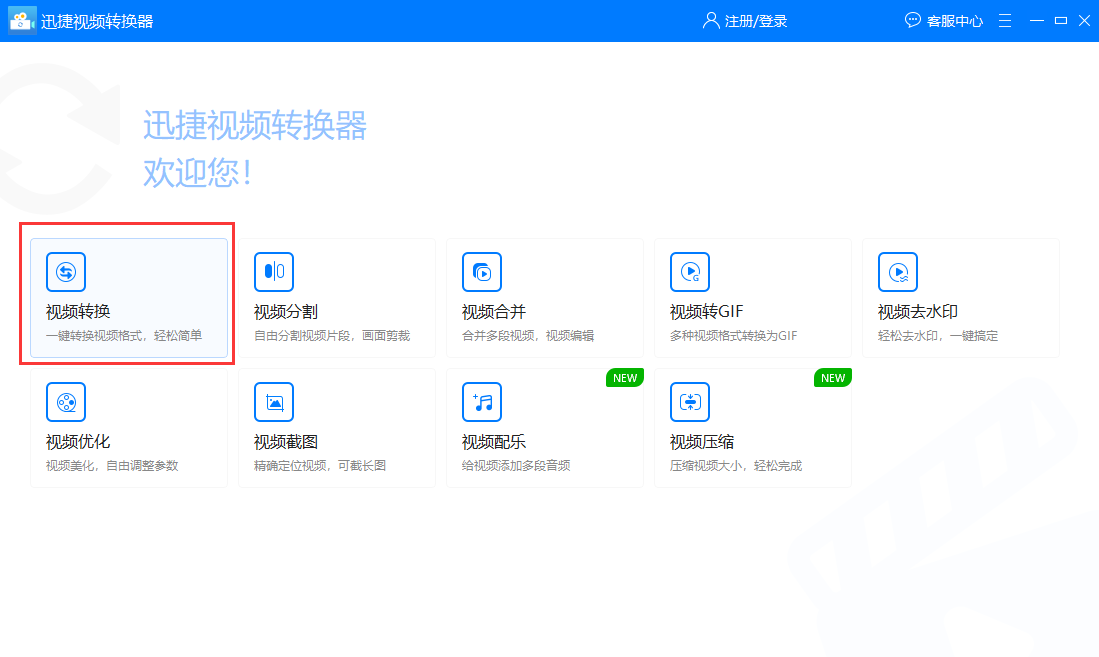Open the 视频转换 video convert icon

tap(66, 272)
